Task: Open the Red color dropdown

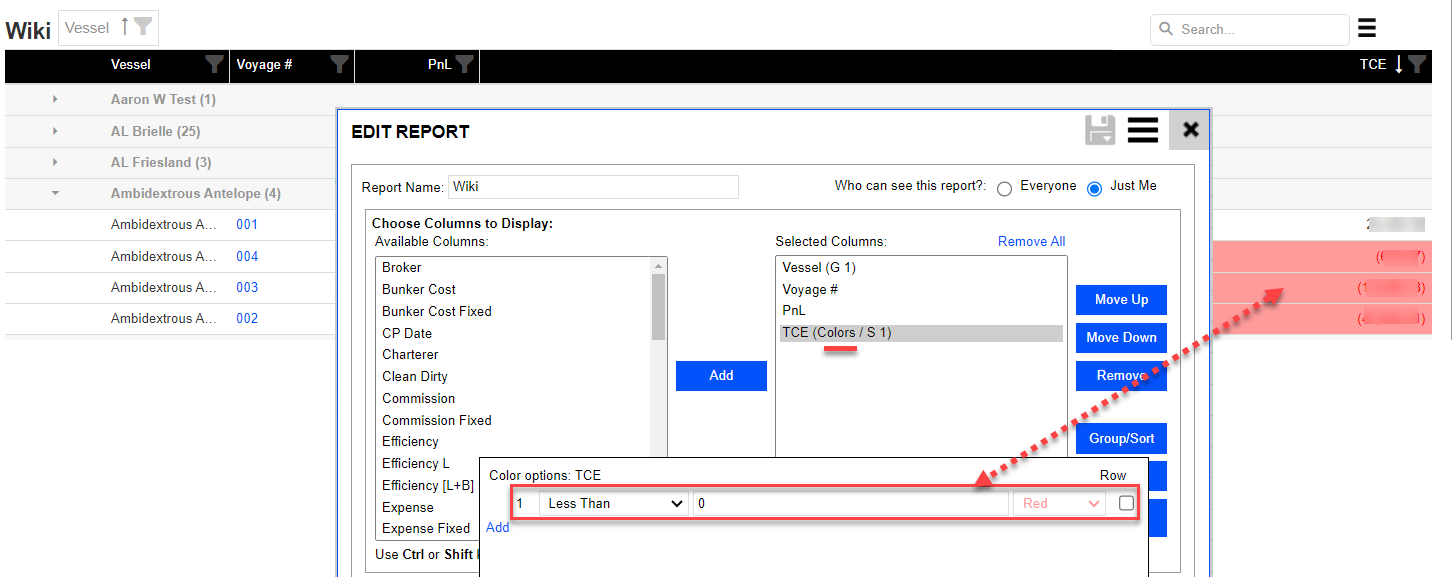Action: tap(1059, 503)
